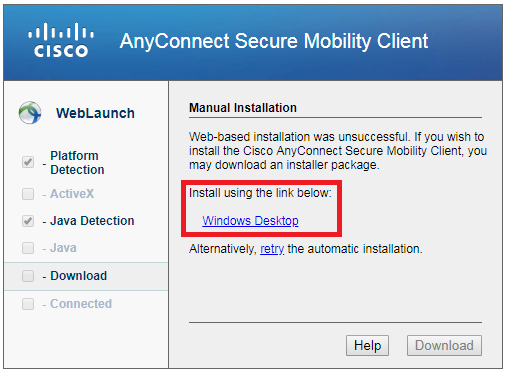Click the retry automatic installation link
This screenshot has height=372, width=505.
[x=272, y=249]
